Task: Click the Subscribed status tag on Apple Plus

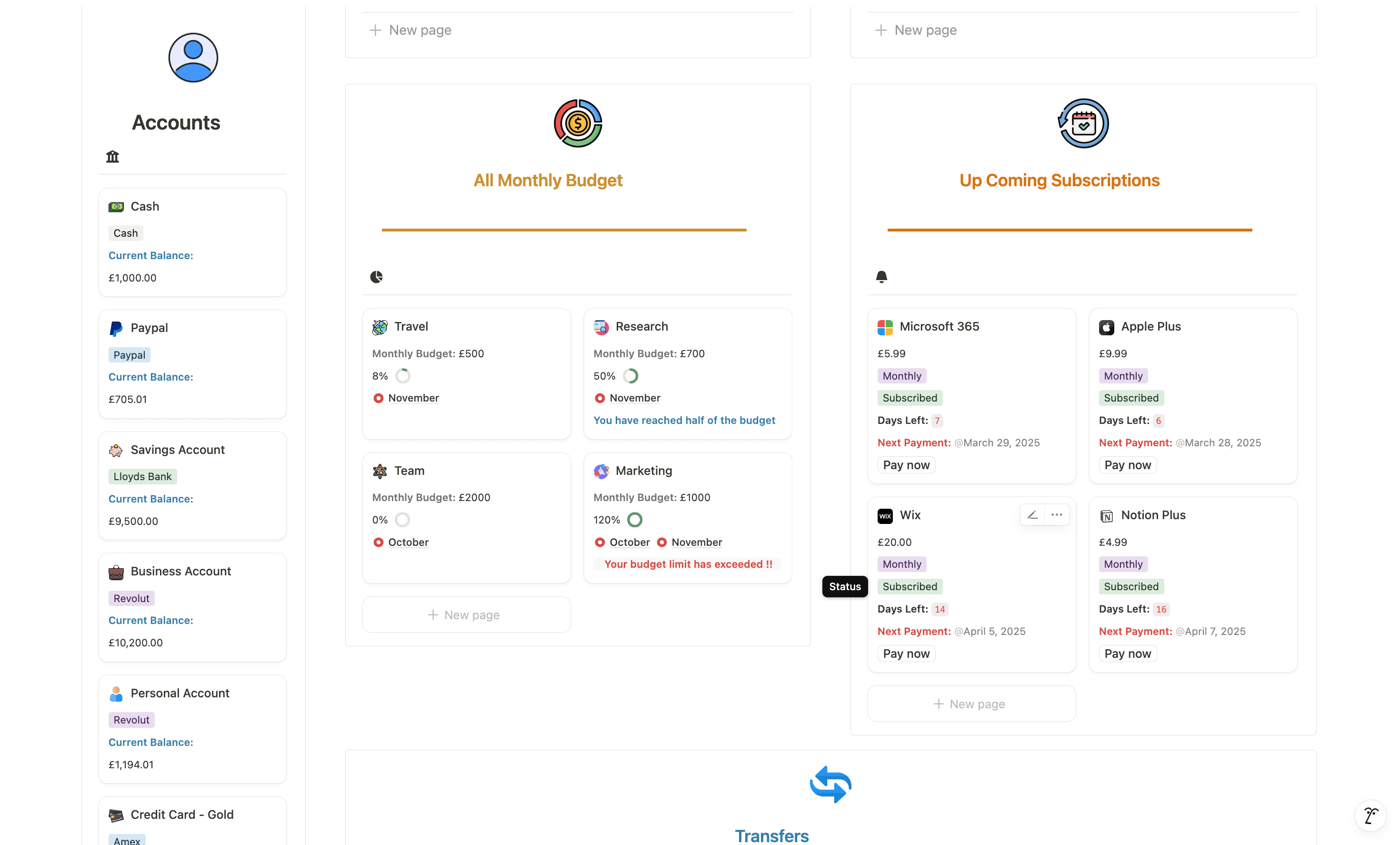Action: coord(1130,398)
